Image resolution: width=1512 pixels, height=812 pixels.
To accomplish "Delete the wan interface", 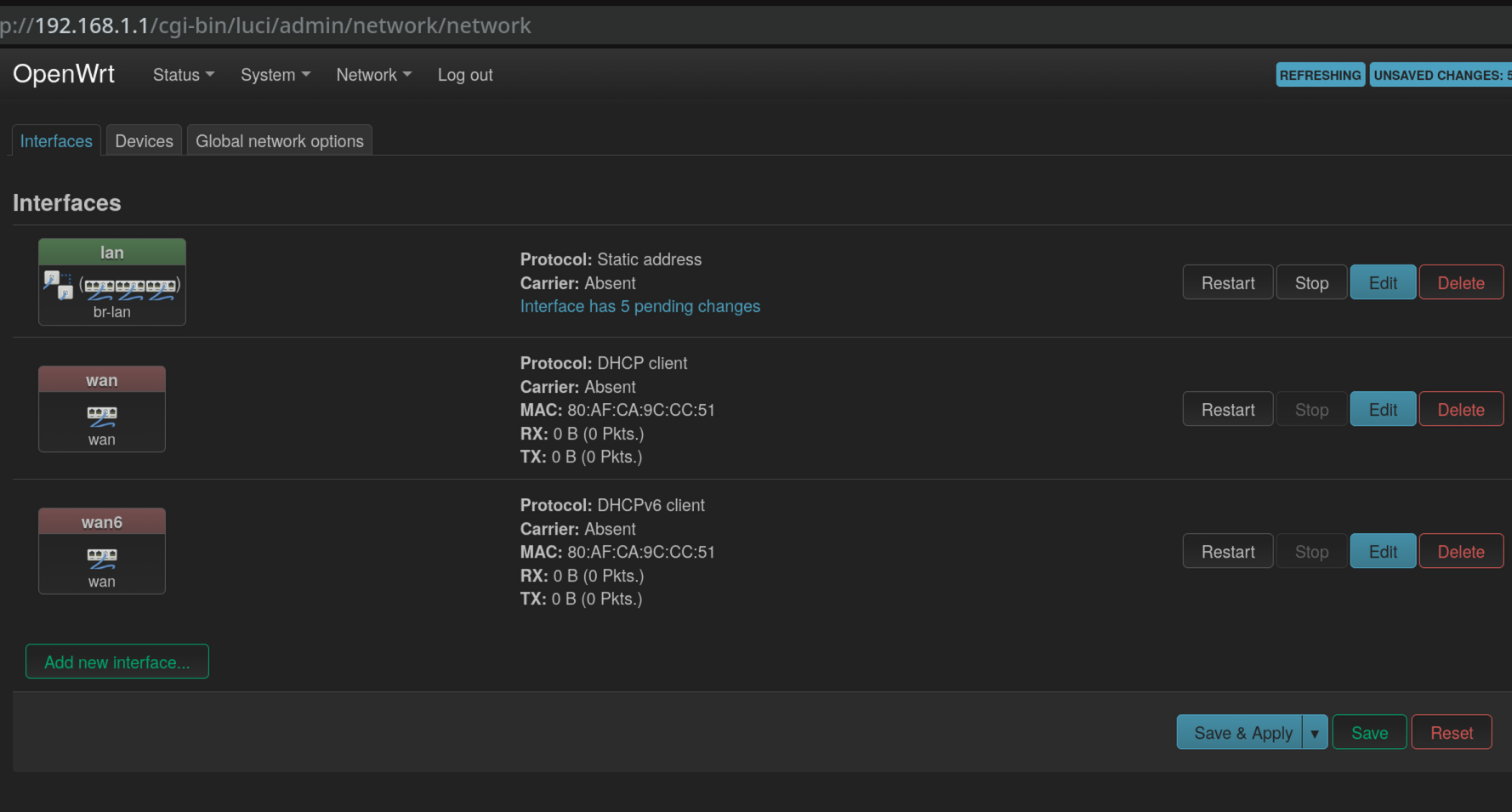I will pyautogui.click(x=1461, y=410).
